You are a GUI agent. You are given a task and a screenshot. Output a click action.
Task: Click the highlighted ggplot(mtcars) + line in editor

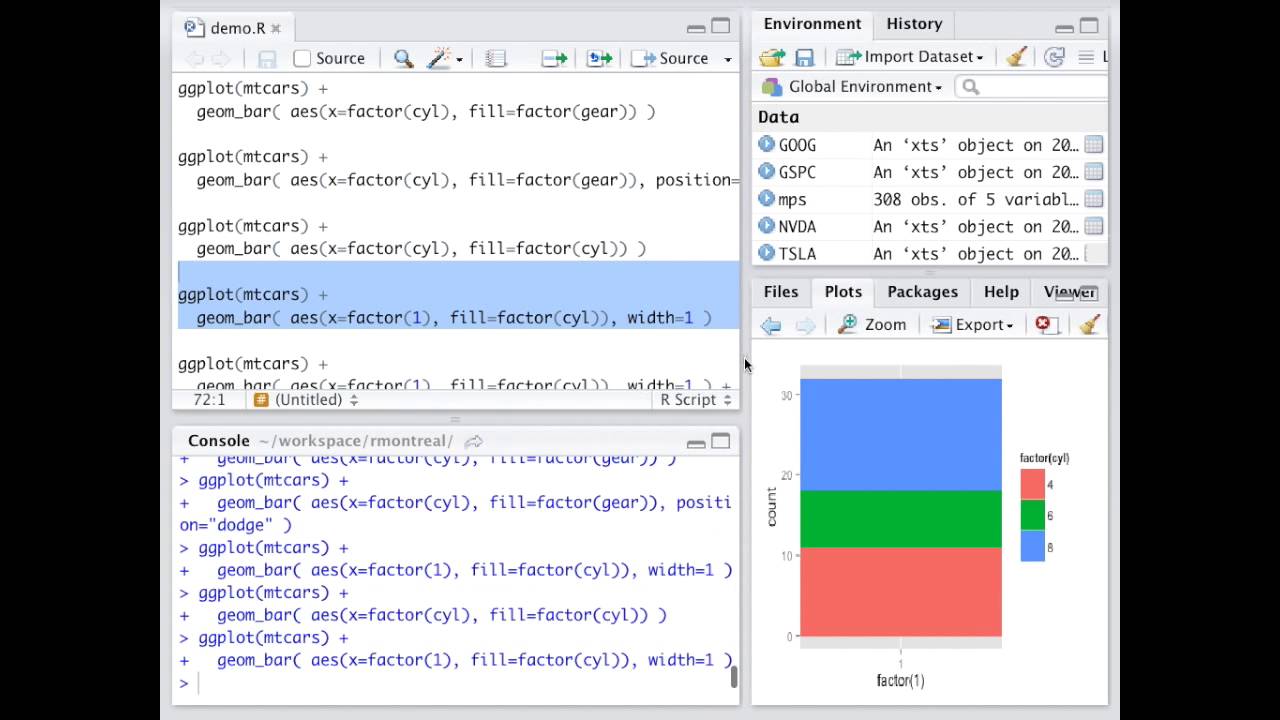click(253, 295)
